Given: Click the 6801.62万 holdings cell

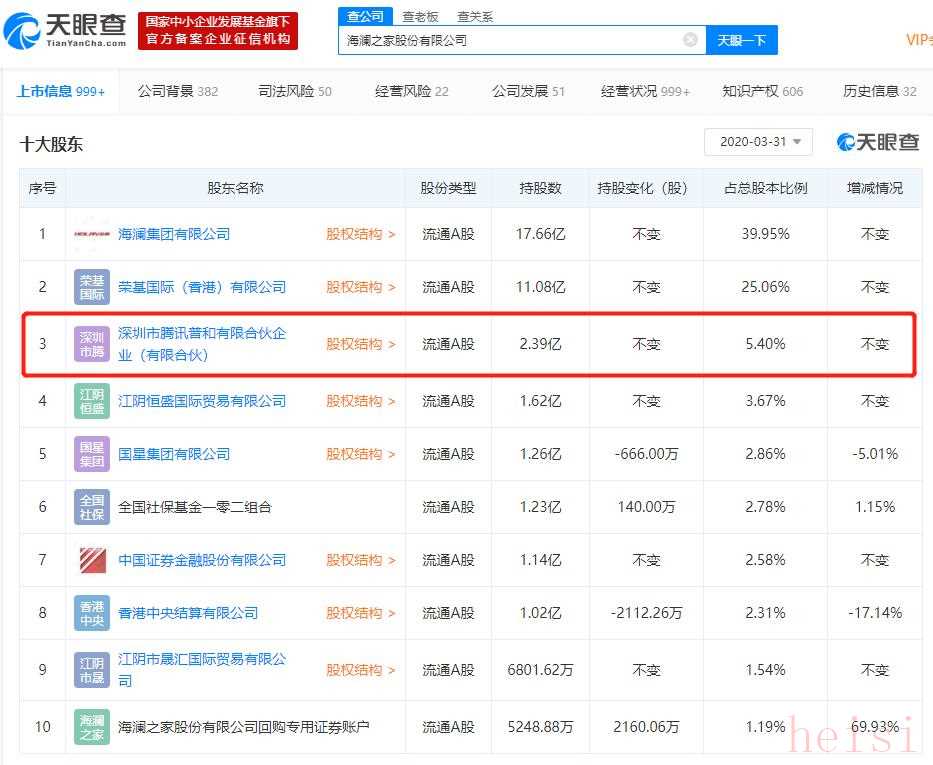Looking at the screenshot, I should pyautogui.click(x=540, y=670).
